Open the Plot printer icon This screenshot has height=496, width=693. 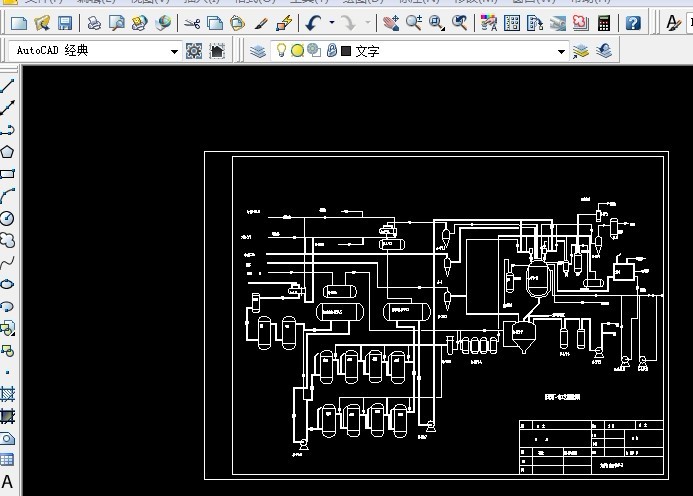93,22
